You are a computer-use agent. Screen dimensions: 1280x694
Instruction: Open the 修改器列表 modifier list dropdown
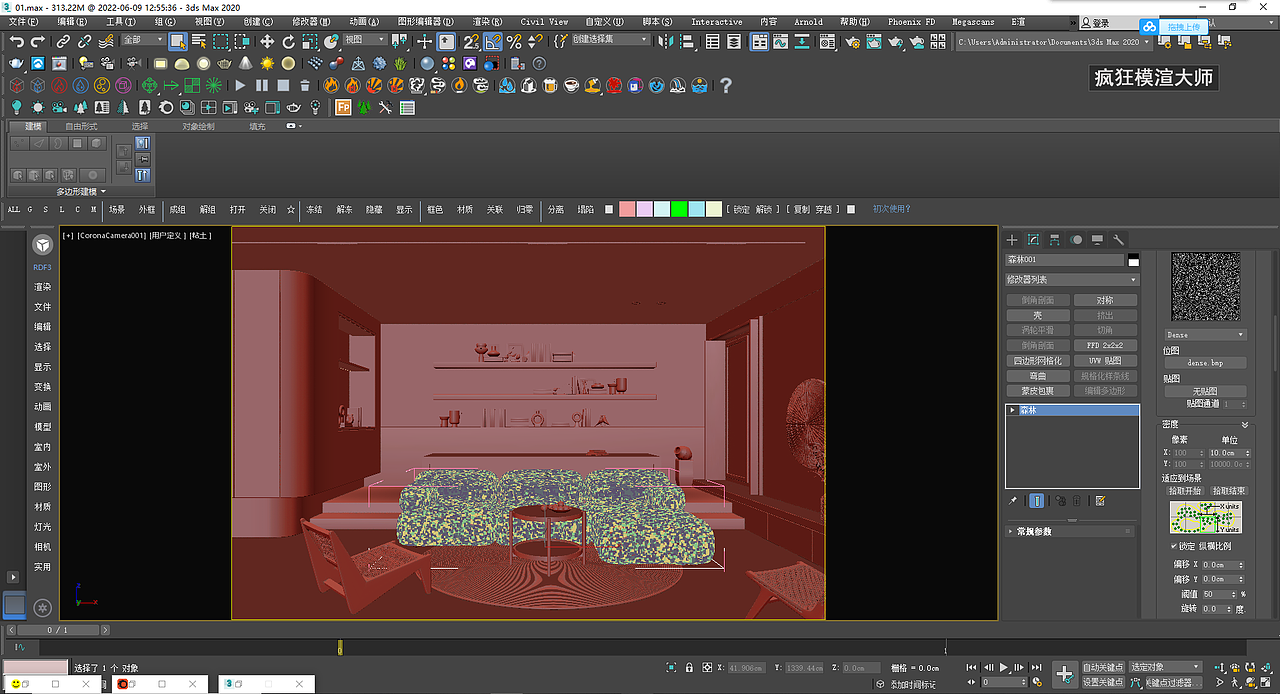[x=1072, y=280]
